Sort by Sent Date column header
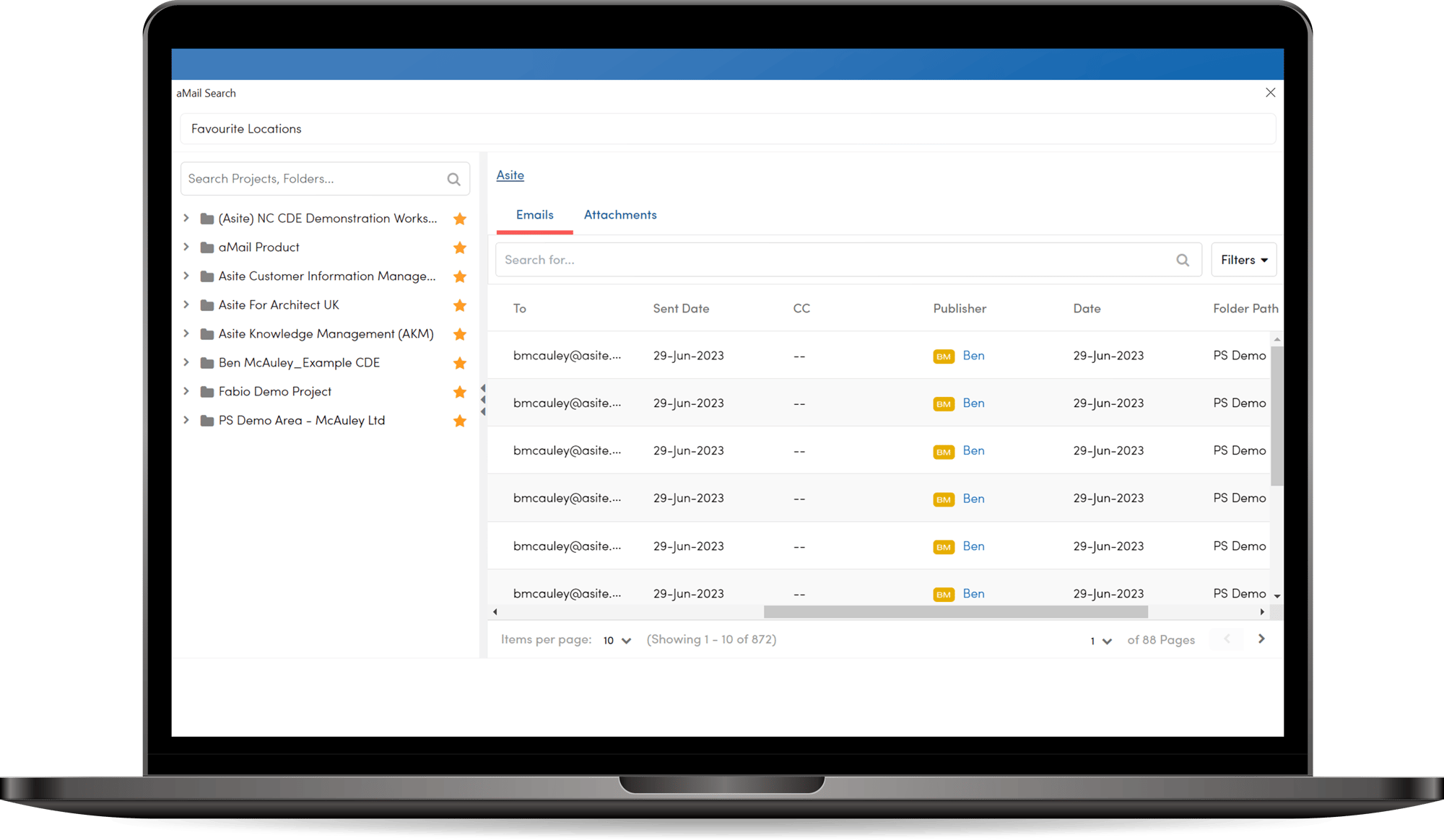The image size is (1444, 840). [x=681, y=309]
